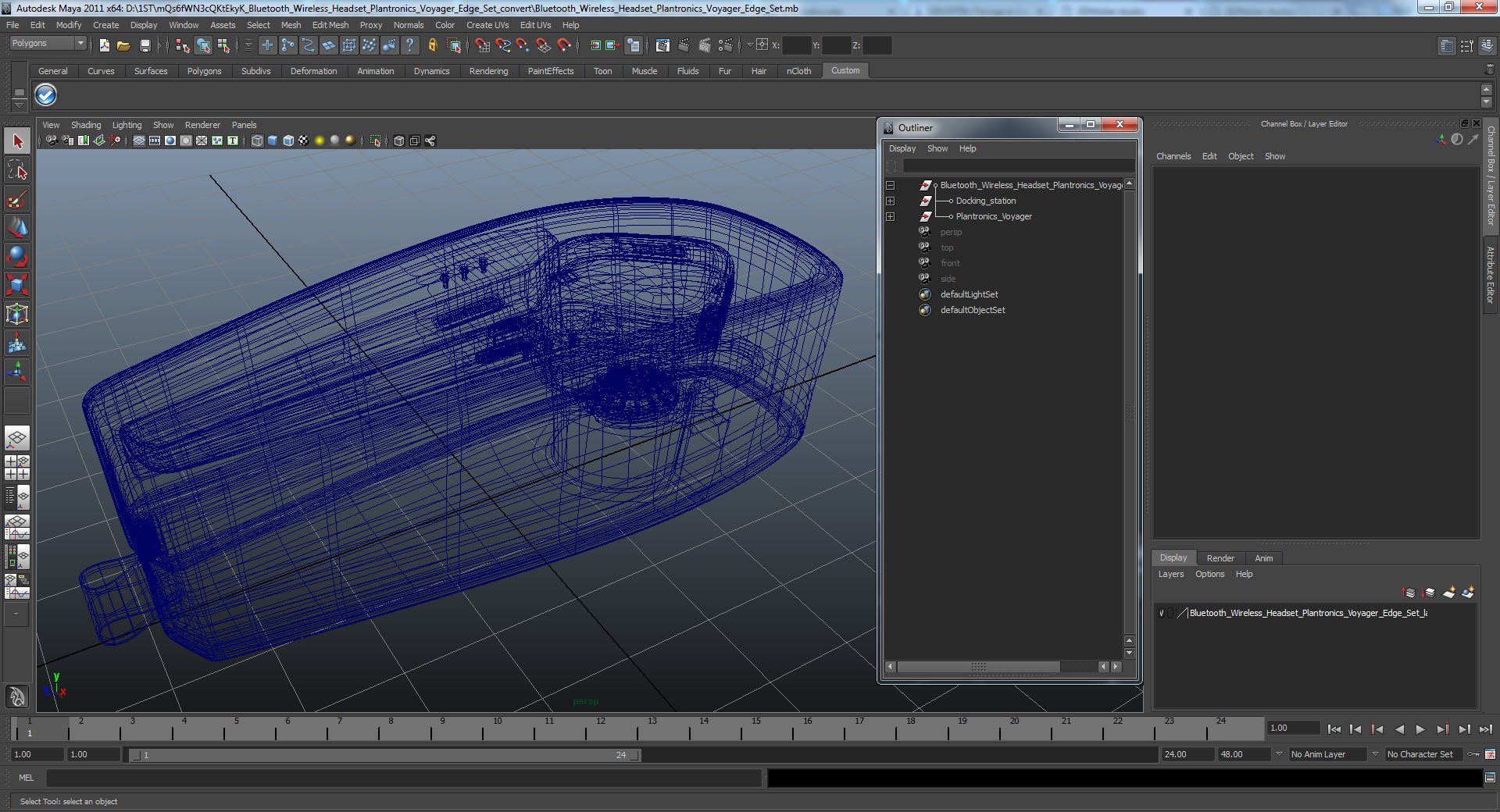Screen dimensions: 1500x812
Task: Activate the Lasso Select tool
Action: click(x=17, y=170)
